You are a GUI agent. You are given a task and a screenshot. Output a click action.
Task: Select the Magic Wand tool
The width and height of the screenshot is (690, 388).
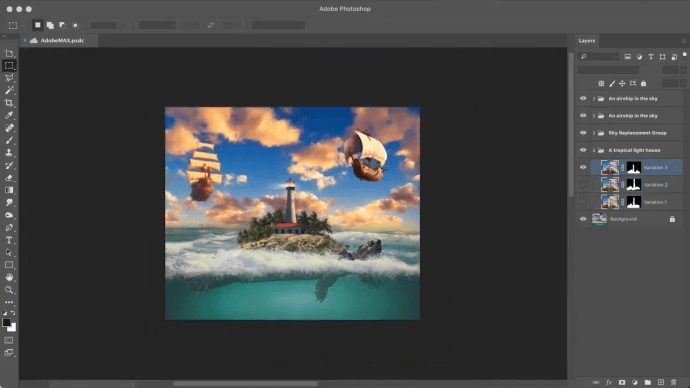9,90
